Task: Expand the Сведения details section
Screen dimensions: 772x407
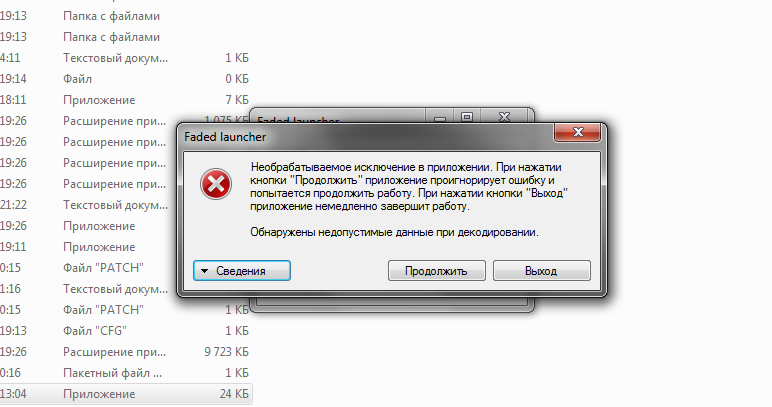Action: (x=242, y=271)
